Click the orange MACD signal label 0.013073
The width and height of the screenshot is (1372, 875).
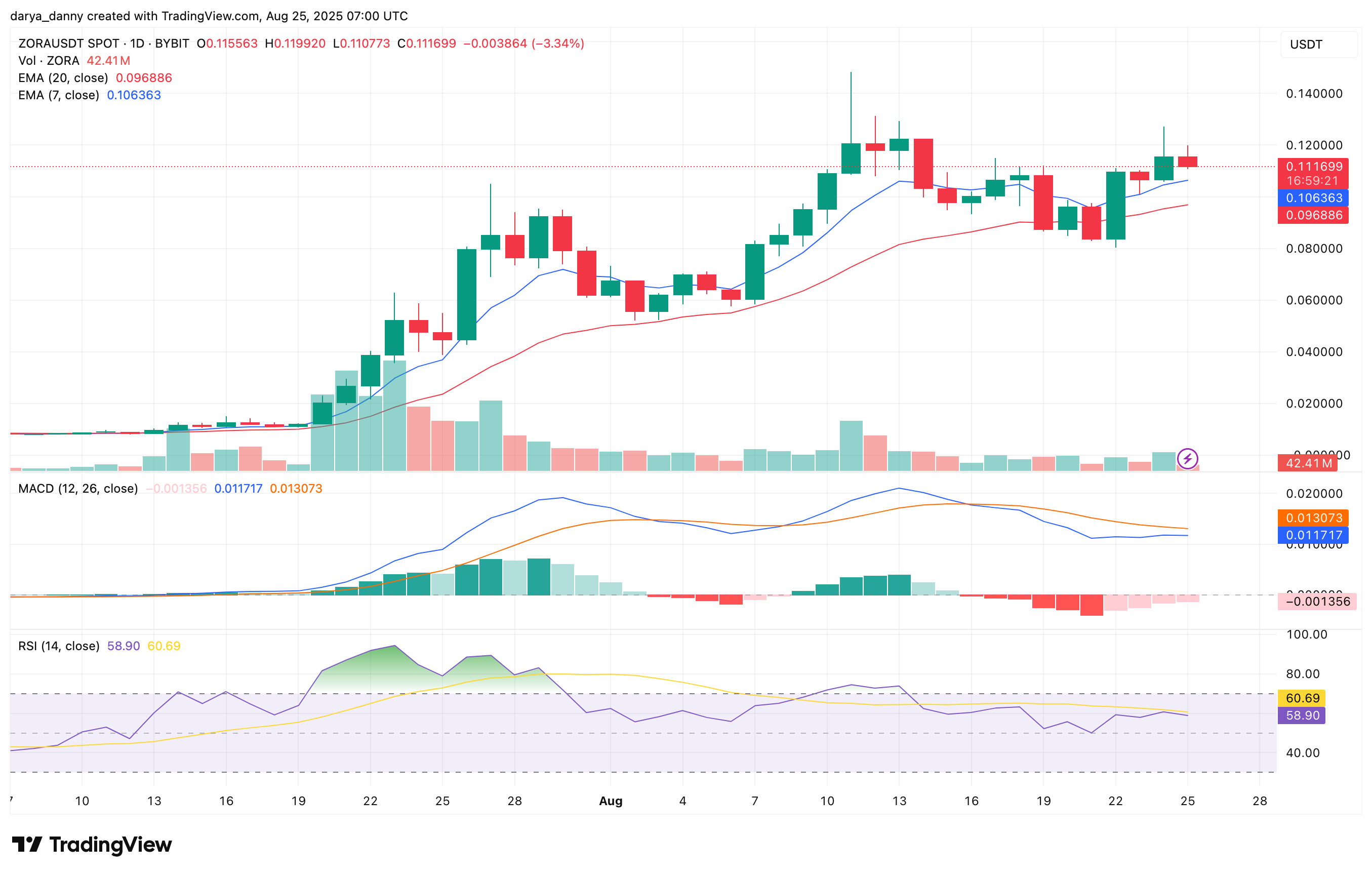coord(1313,517)
